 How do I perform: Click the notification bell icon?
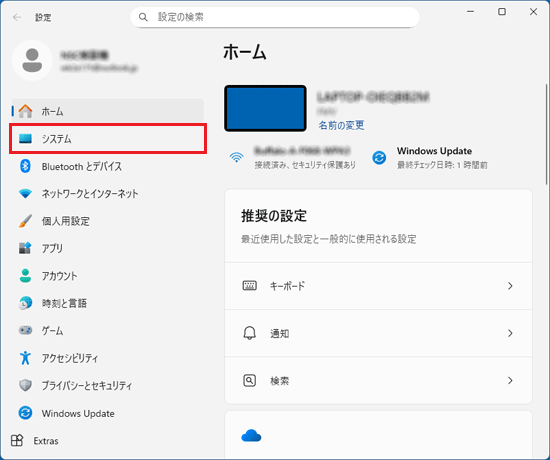[x=249, y=333]
